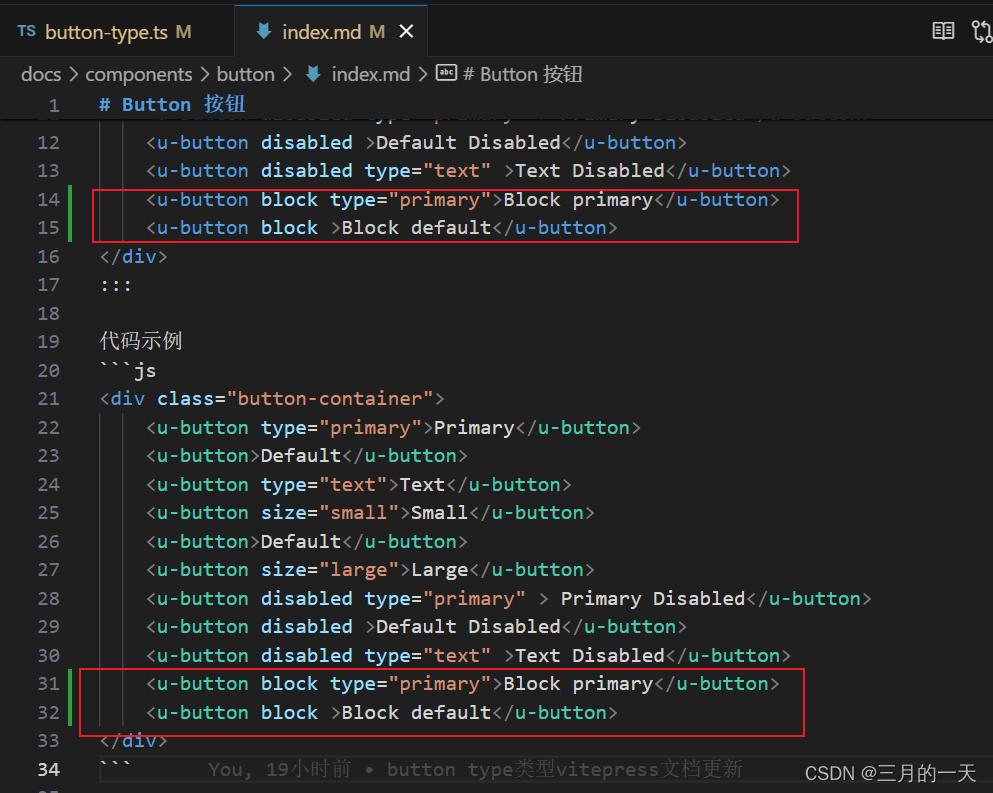Click 'Text Disabled' text on line 30
Screen dimensions: 993x793
[590, 656]
